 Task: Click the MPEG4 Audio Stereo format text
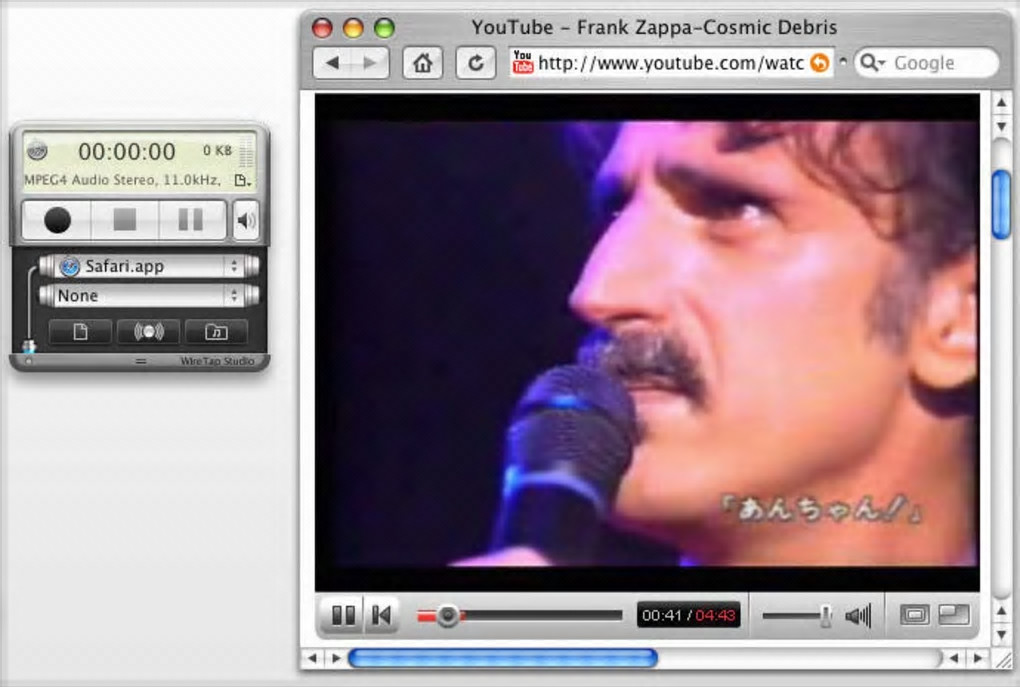pyautogui.click(x=122, y=180)
